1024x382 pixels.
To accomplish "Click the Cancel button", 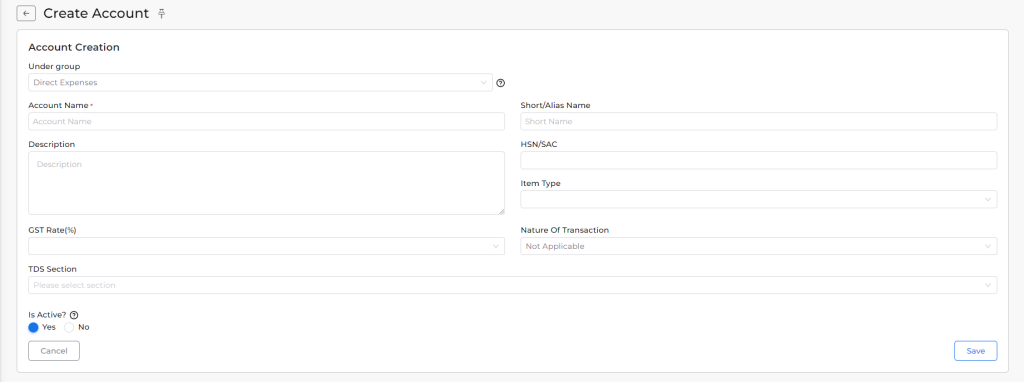I will [54, 351].
